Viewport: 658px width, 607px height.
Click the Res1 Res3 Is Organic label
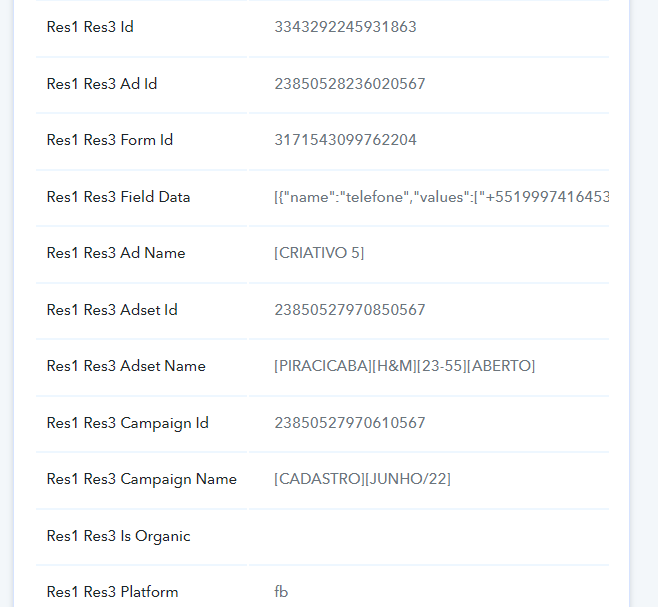coord(118,536)
